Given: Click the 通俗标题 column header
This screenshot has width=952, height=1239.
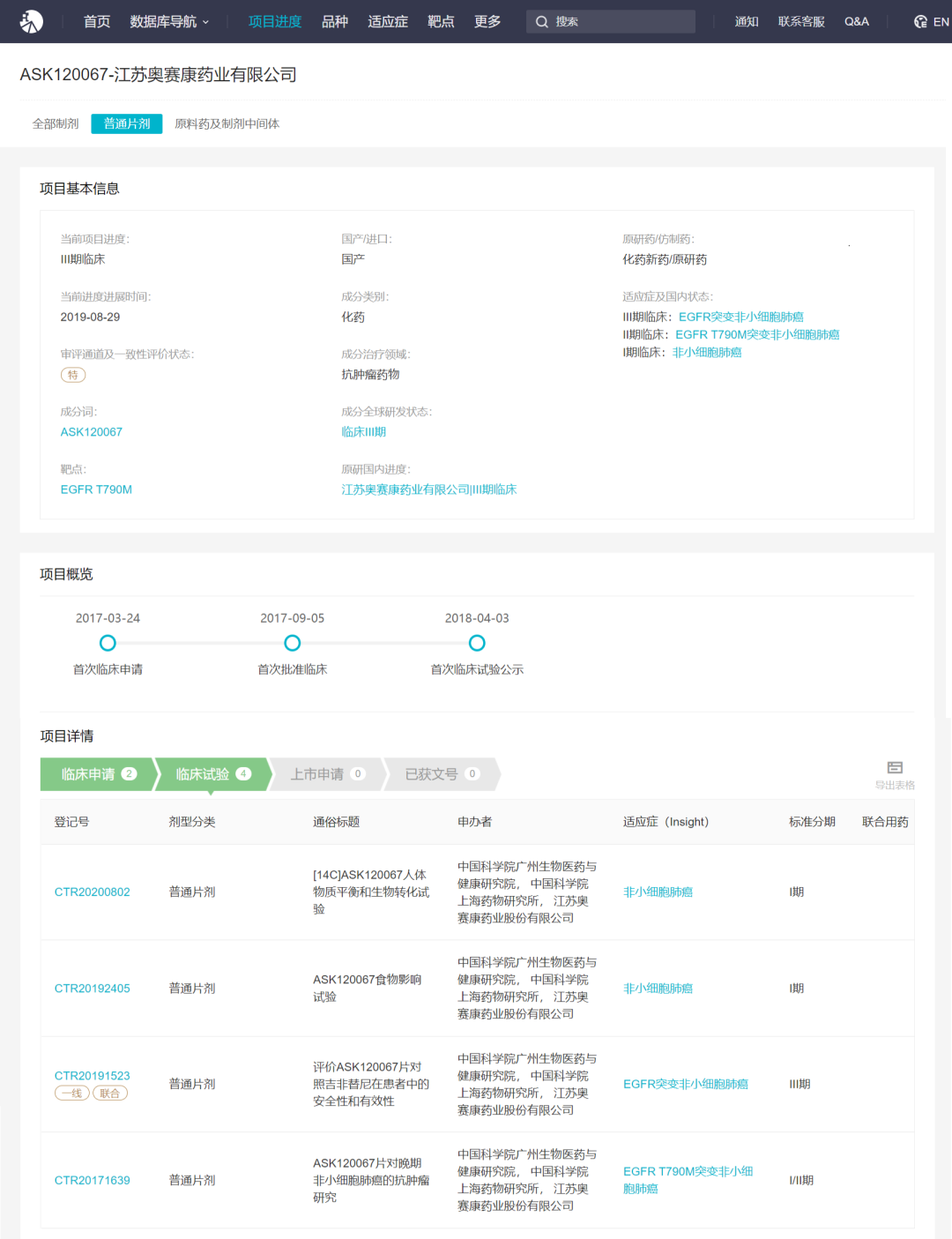Looking at the screenshot, I should [337, 822].
